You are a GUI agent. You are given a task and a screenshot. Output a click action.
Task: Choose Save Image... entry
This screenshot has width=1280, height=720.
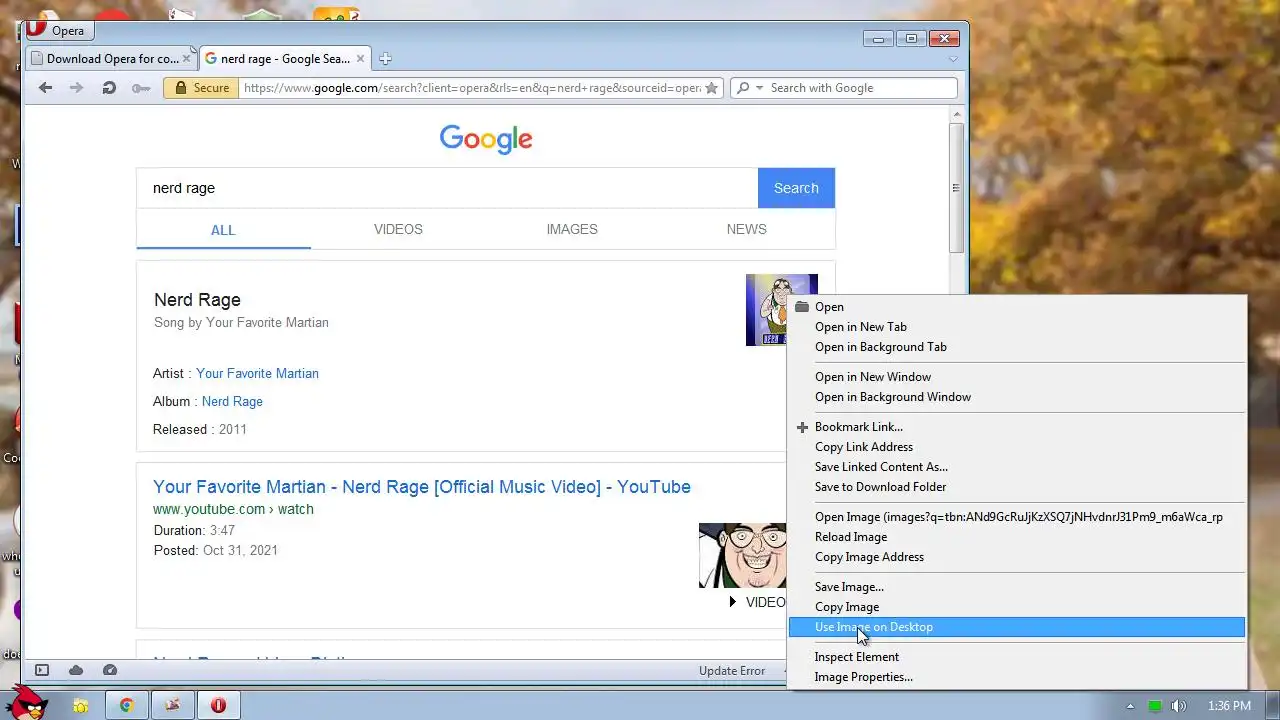coord(1017,587)
